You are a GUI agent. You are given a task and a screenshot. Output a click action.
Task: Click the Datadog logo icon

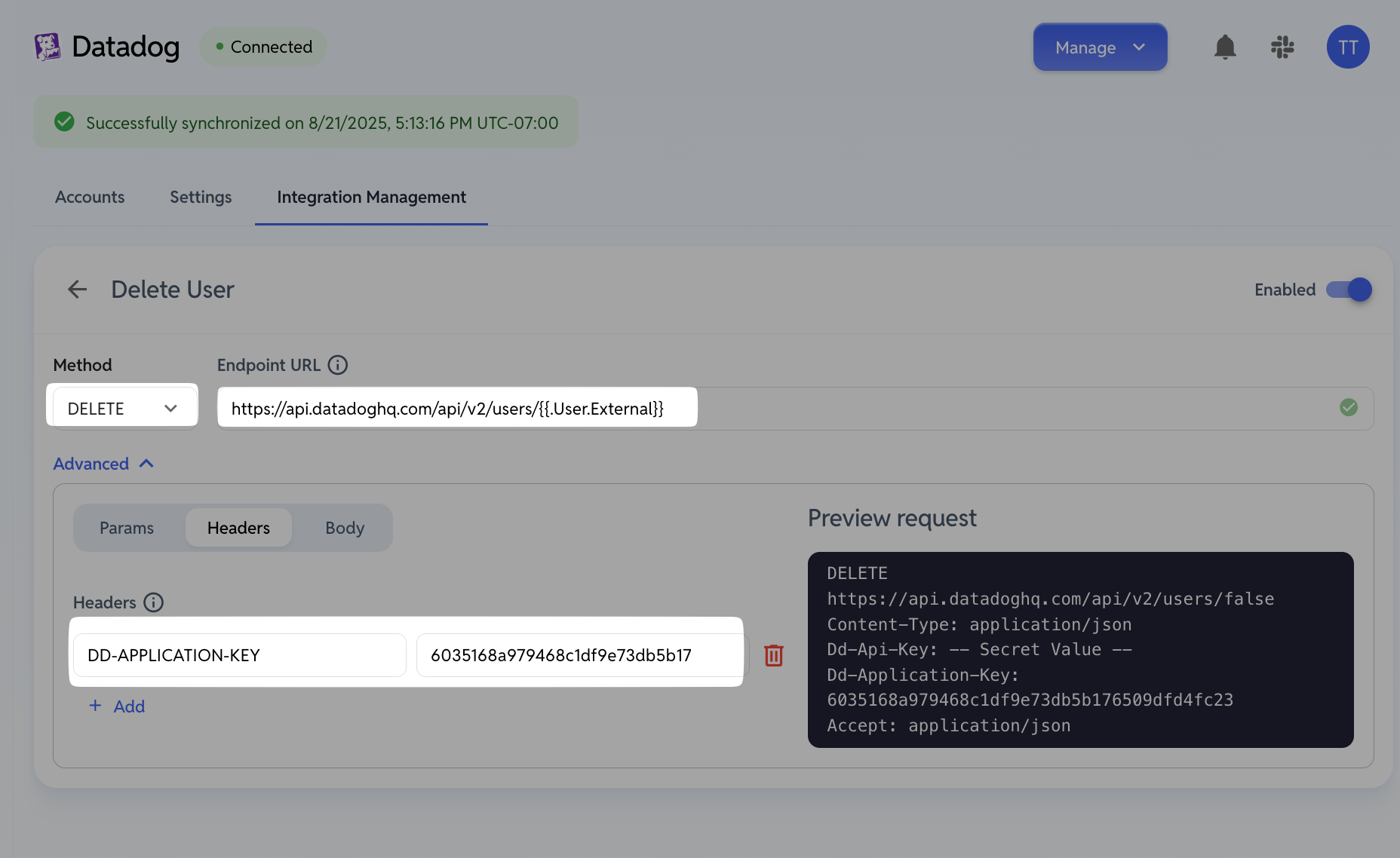pyautogui.click(x=47, y=47)
